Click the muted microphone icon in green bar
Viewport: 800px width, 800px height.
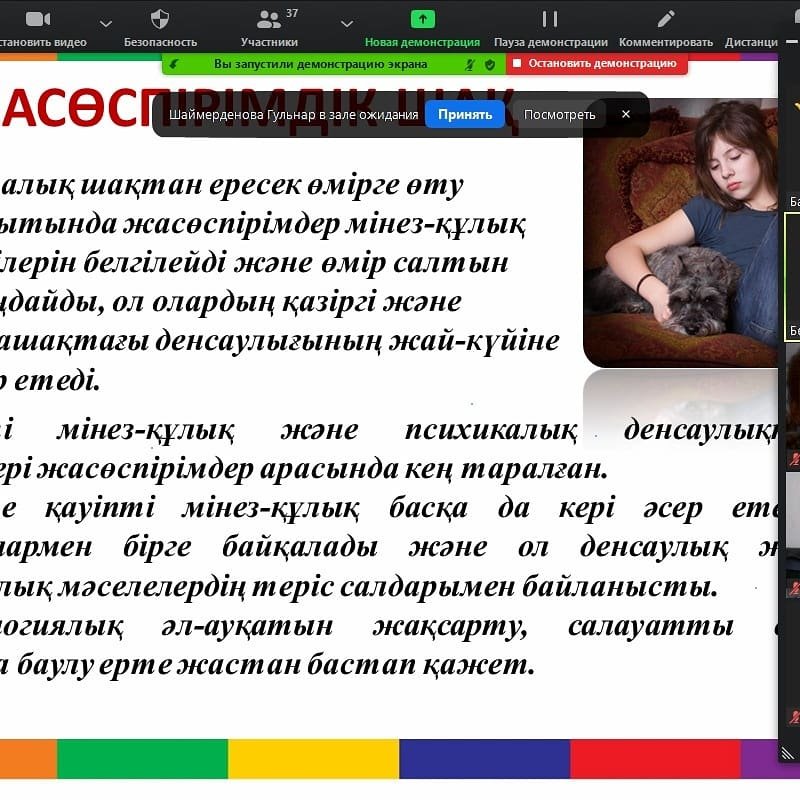[470, 64]
